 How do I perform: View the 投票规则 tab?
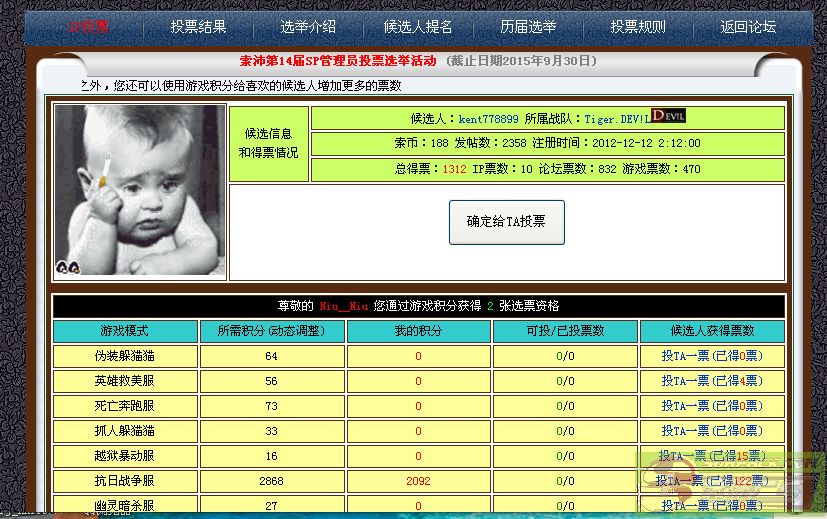tap(638, 26)
